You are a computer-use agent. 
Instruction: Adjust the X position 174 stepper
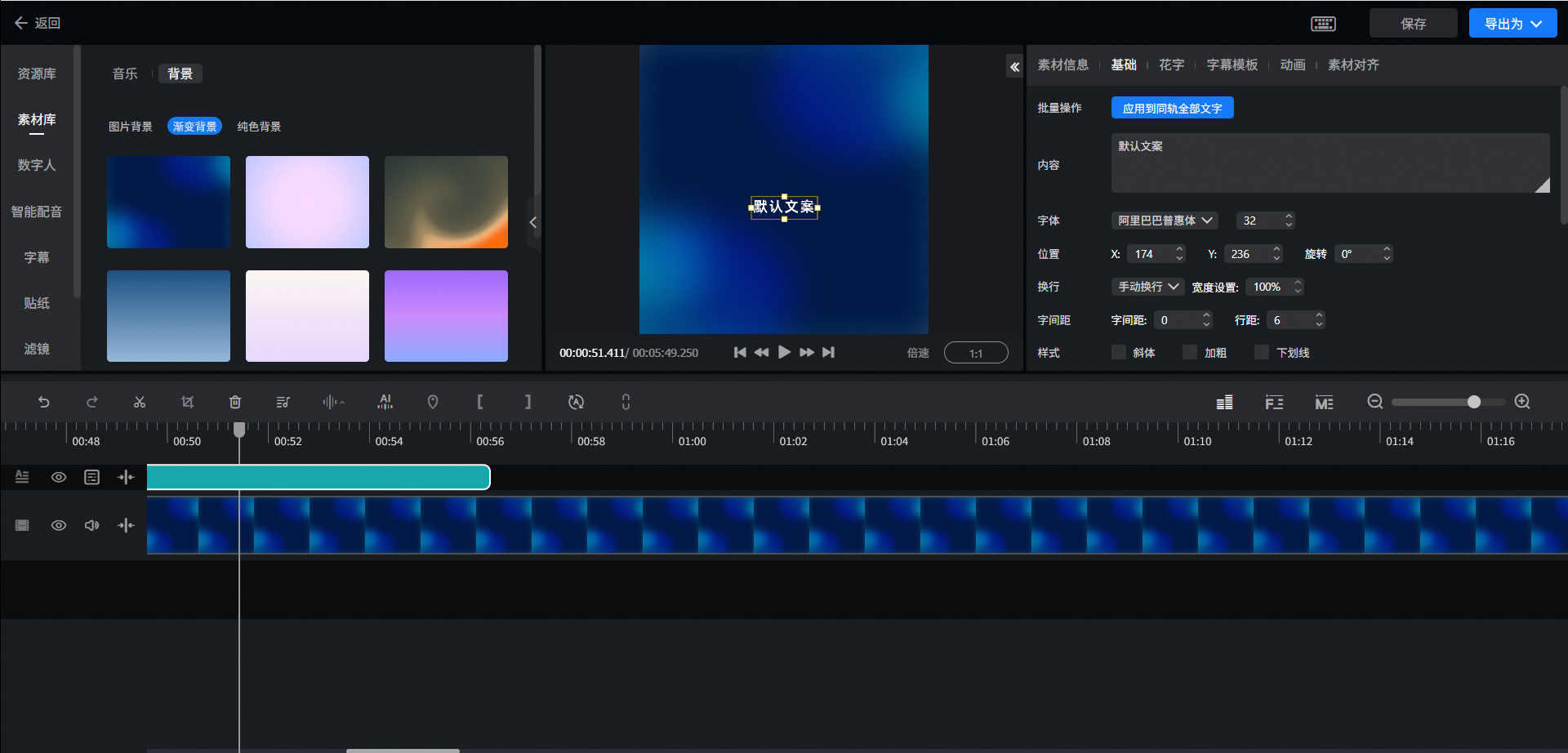tap(1179, 254)
